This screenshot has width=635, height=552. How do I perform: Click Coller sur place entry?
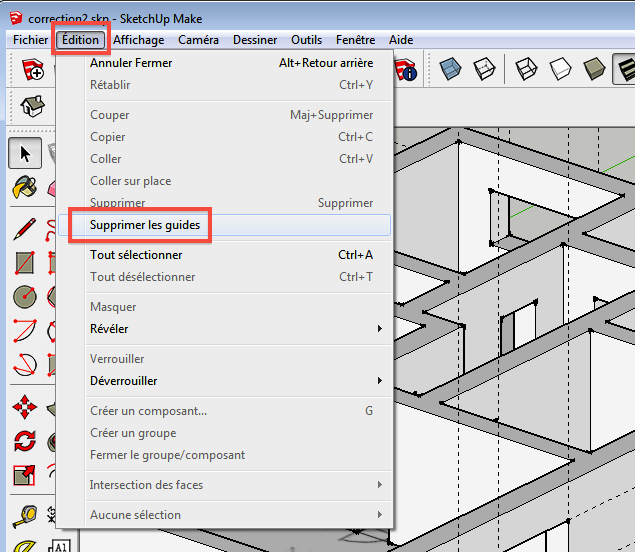click(x=224, y=181)
